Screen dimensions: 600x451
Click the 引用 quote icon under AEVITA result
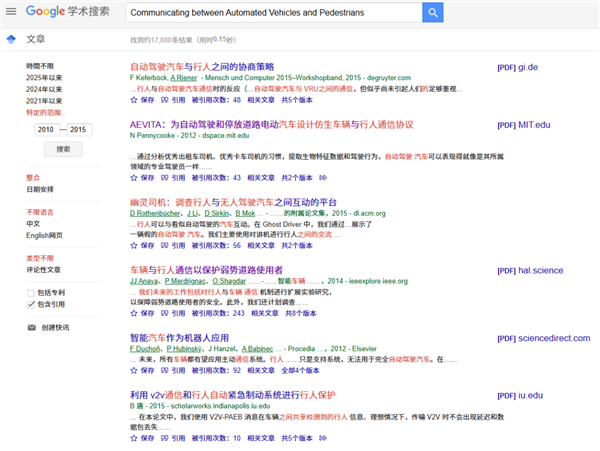click(165, 177)
